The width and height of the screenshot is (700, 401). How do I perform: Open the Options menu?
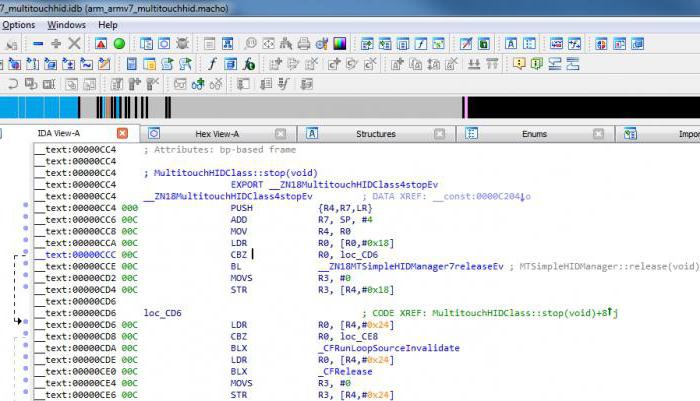tap(18, 24)
